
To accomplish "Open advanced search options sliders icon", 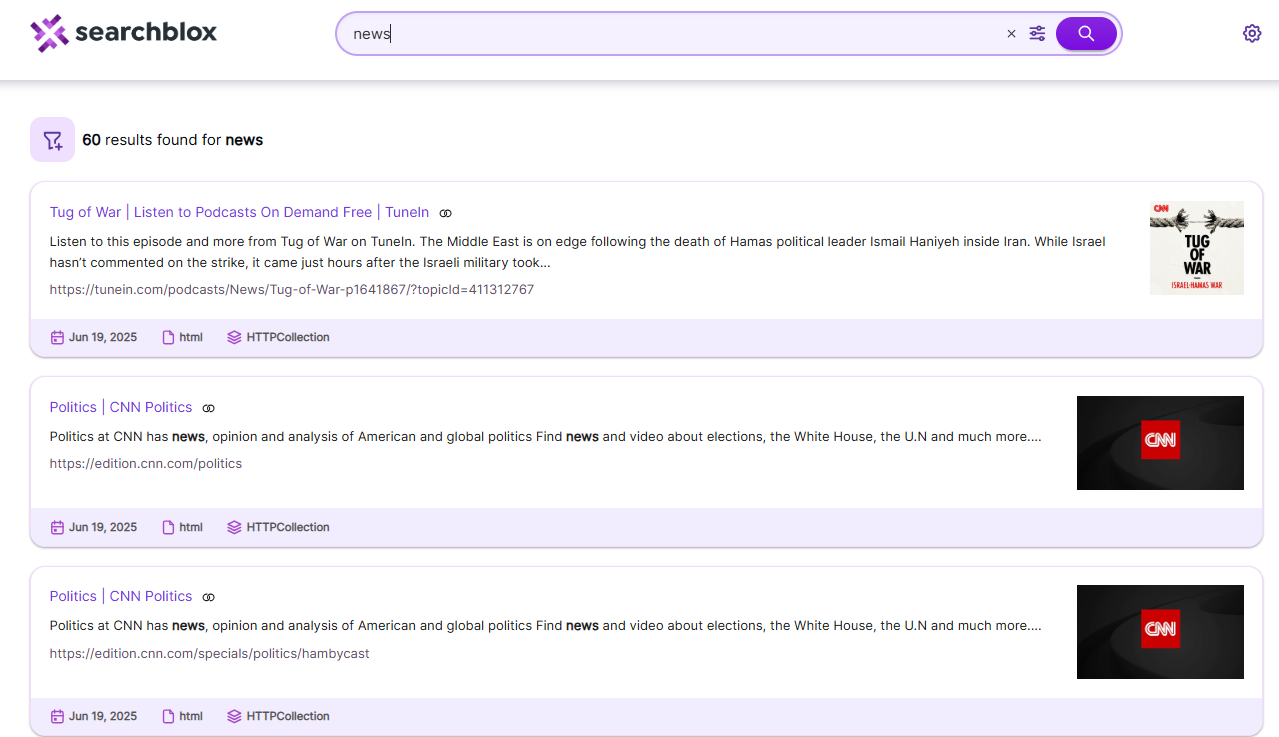I will (x=1037, y=34).
